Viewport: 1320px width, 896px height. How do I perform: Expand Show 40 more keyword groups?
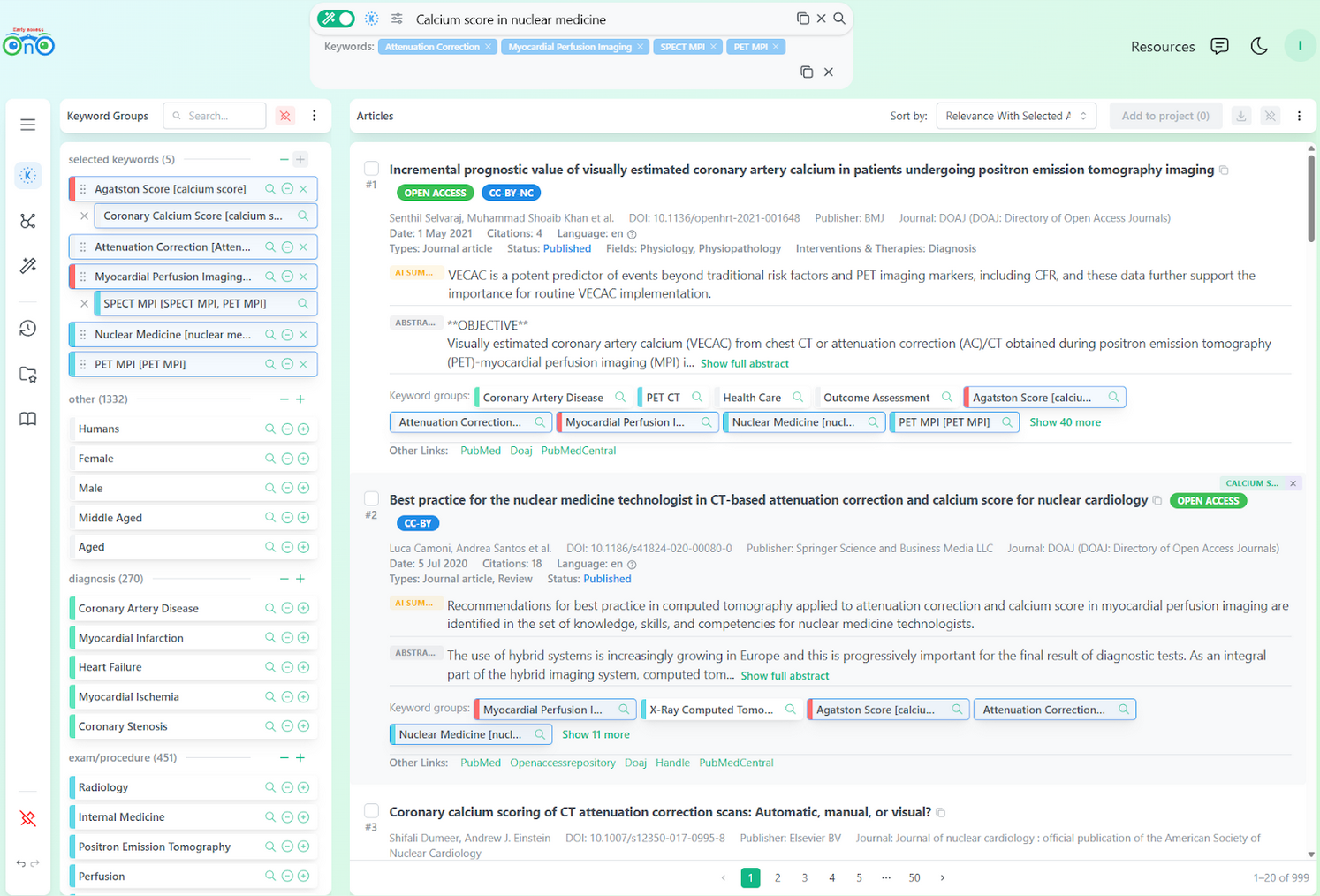tap(1065, 422)
